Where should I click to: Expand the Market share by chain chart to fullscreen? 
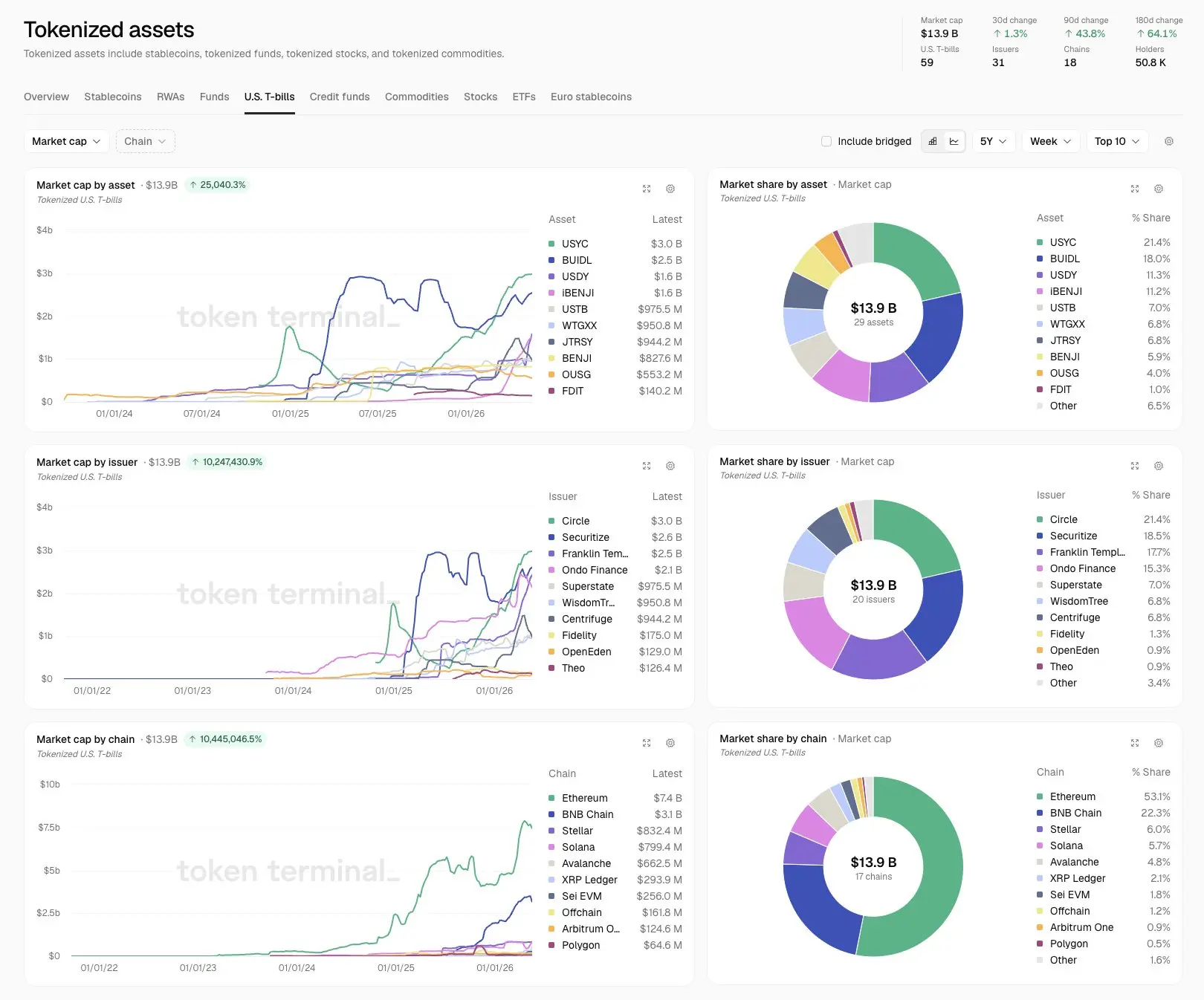[1135, 743]
